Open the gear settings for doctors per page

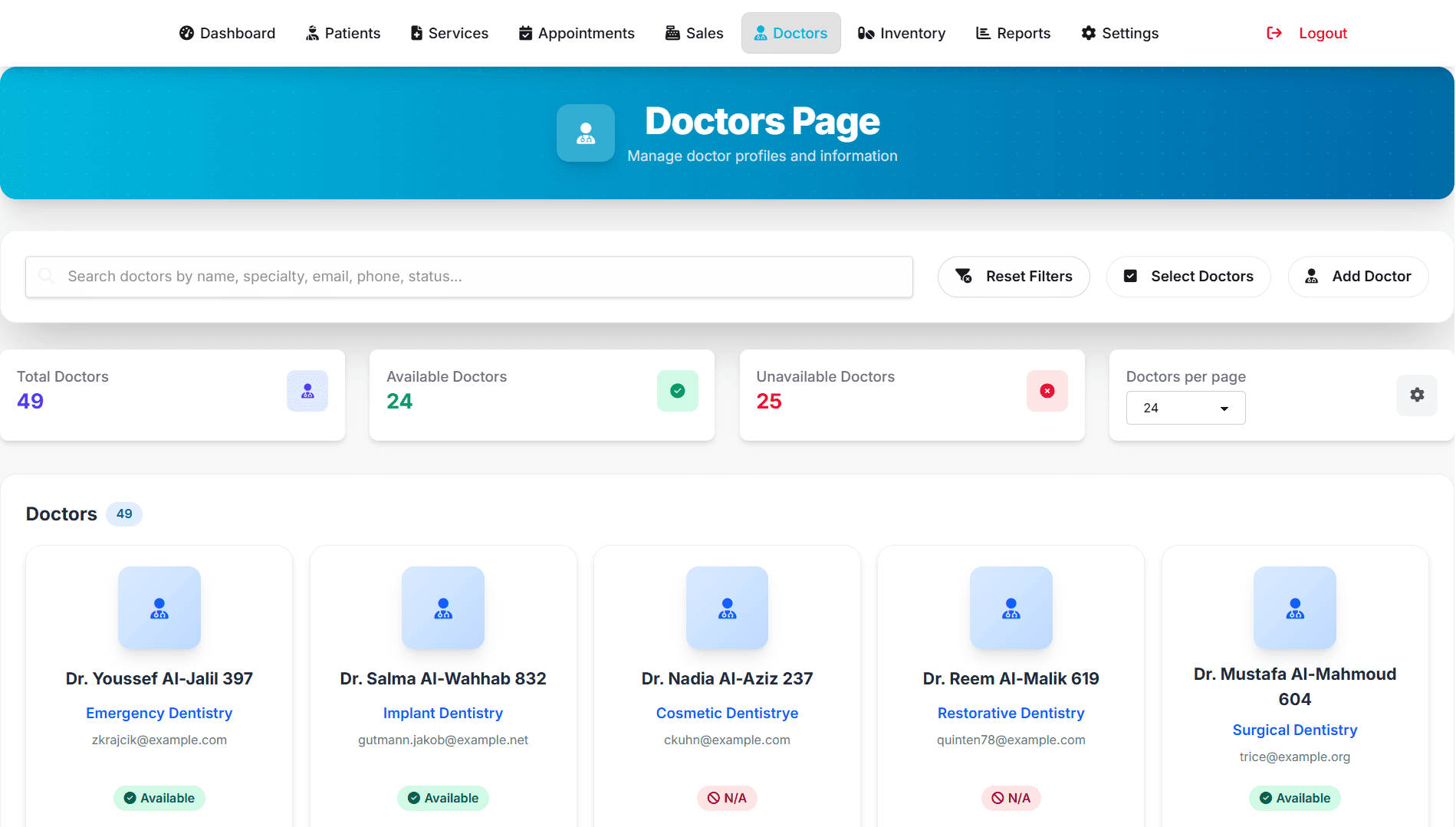(1417, 395)
